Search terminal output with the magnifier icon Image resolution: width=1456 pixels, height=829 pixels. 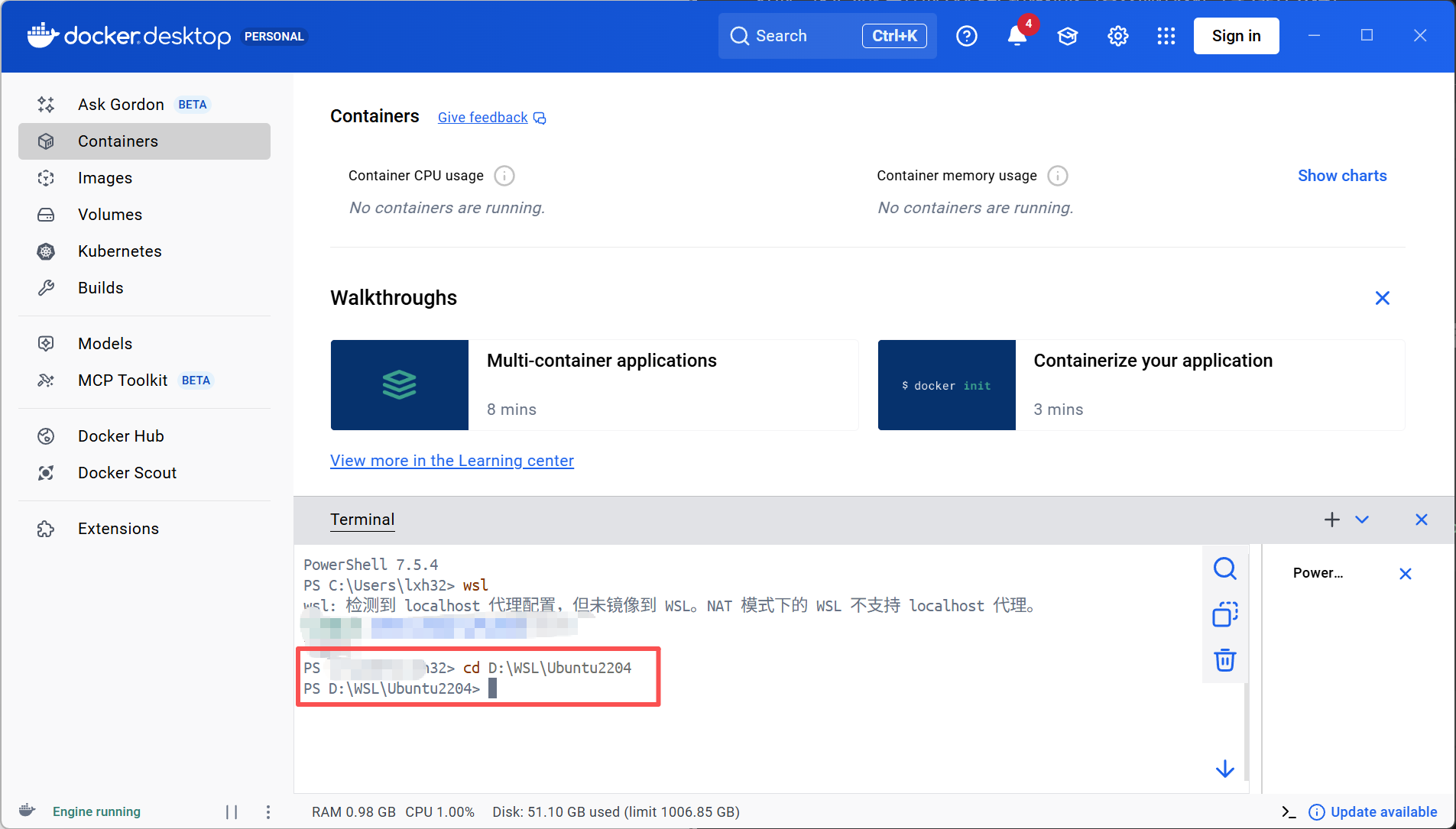[x=1224, y=568]
